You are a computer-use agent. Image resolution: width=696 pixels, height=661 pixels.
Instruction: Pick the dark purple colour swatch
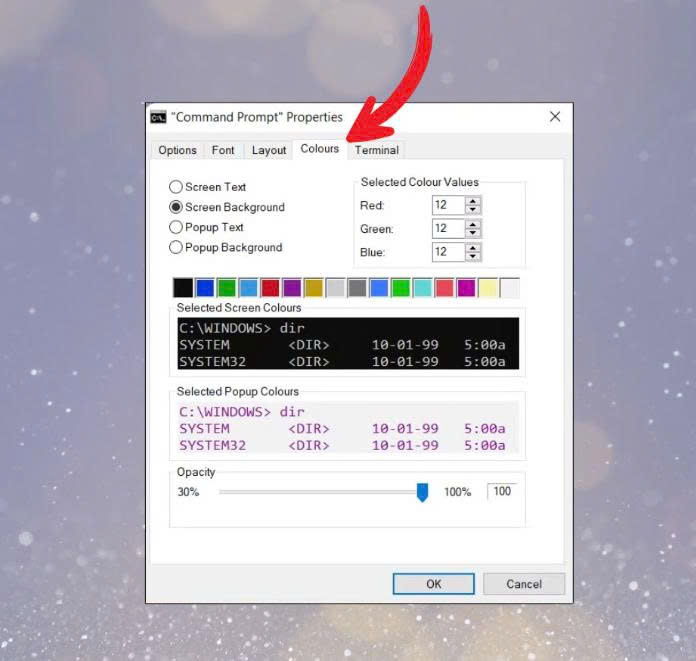point(292,288)
